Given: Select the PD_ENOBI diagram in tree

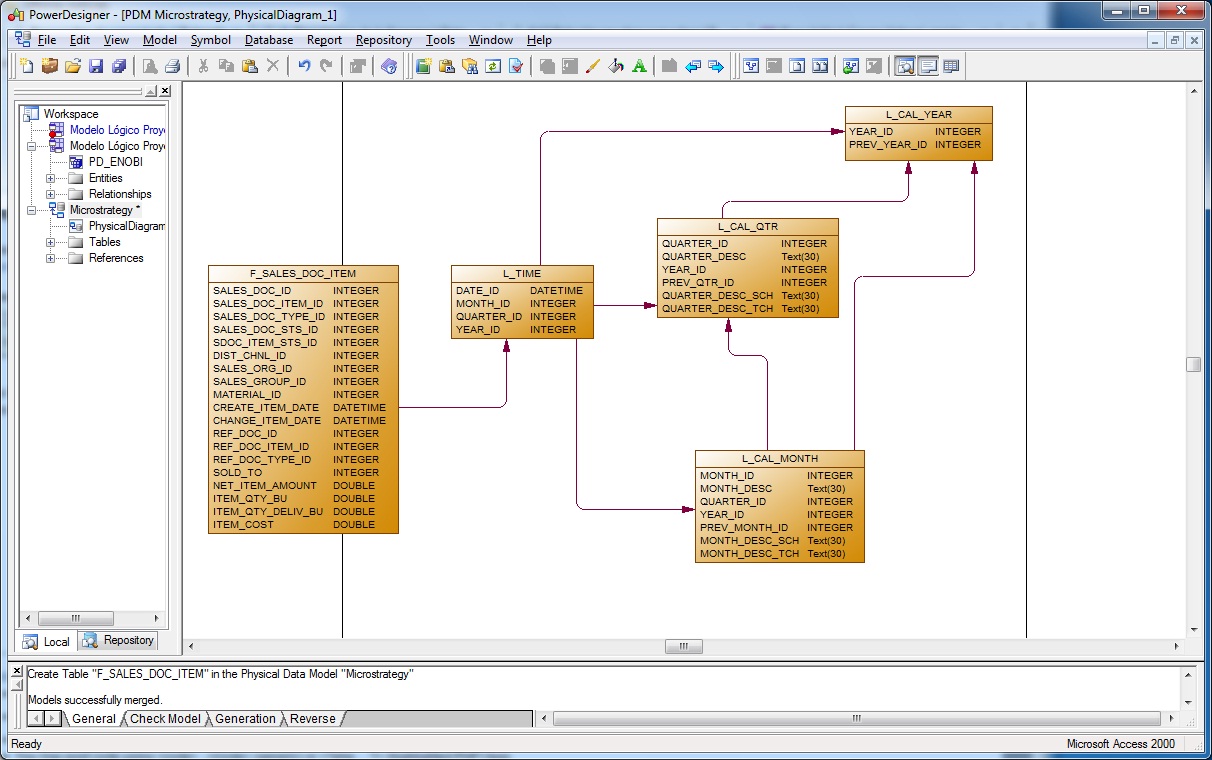Looking at the screenshot, I should [115, 162].
